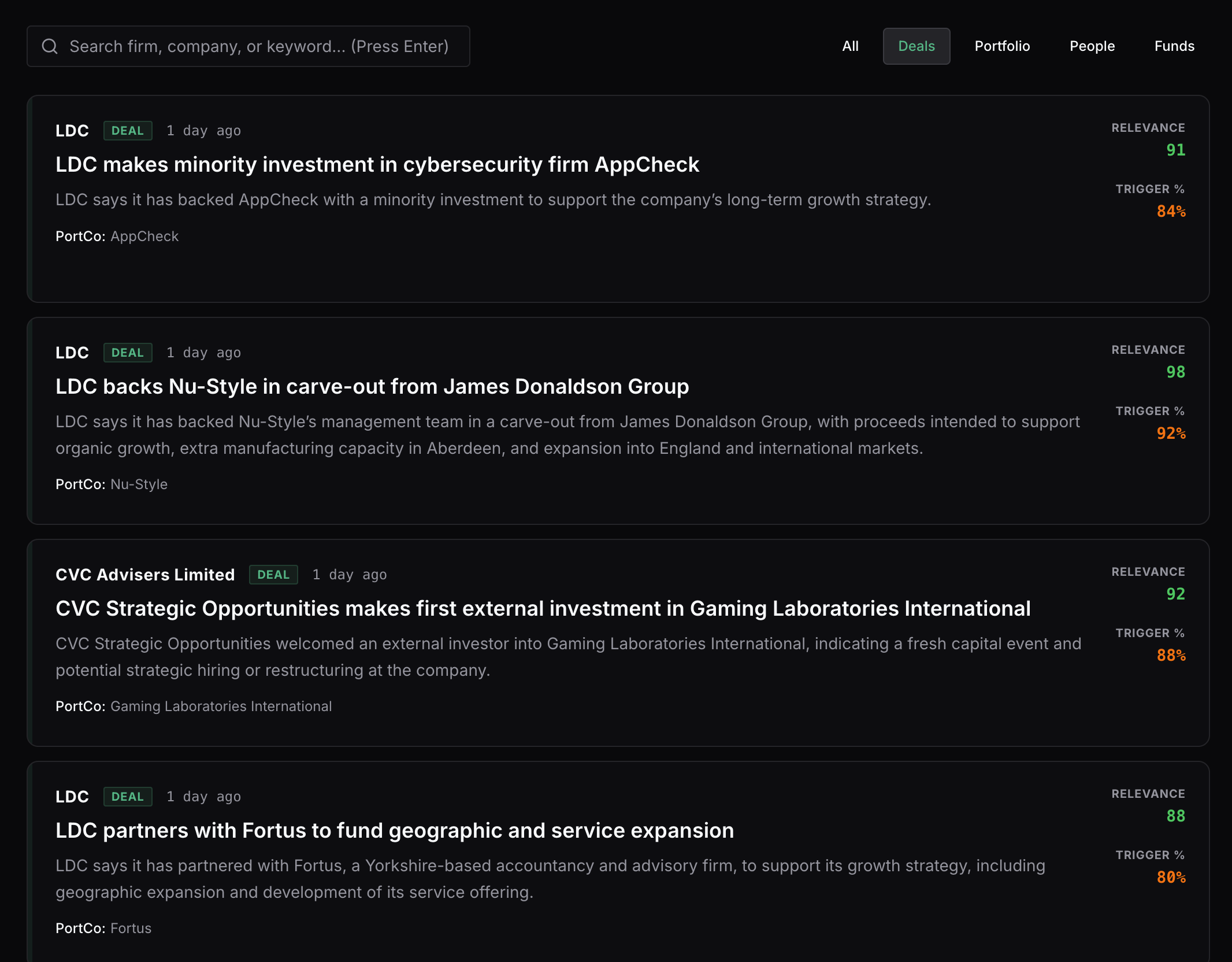The image size is (1232, 962).
Task: Click the DEAL badge on the AppCheck card
Action: click(x=128, y=131)
